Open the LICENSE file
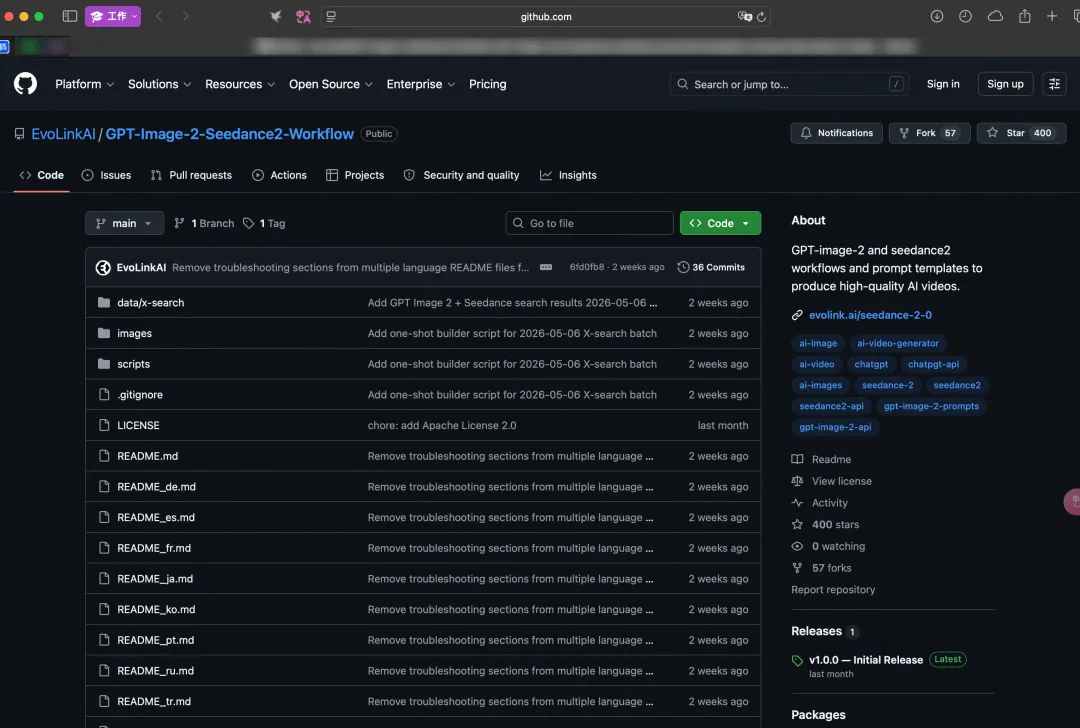1080x728 pixels. pos(138,425)
